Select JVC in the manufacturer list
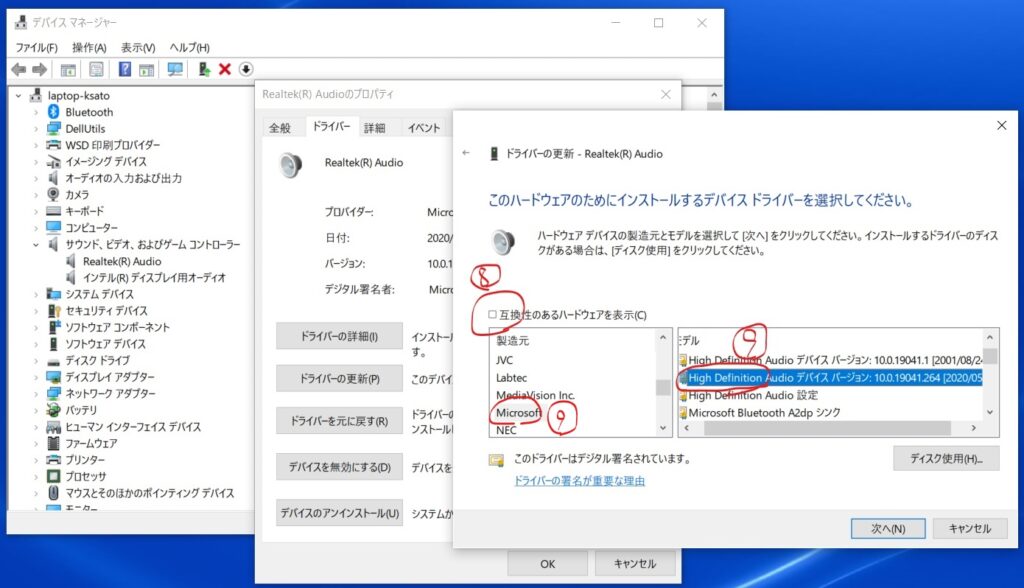 click(504, 360)
